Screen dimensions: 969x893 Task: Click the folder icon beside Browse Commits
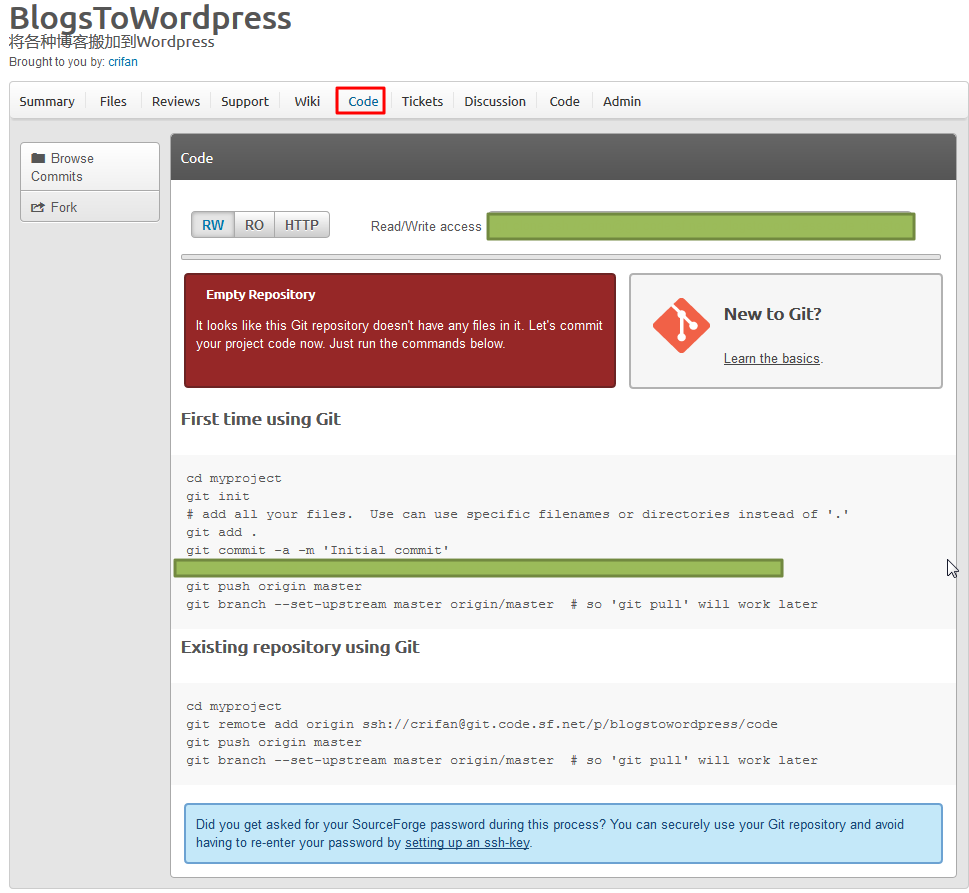pyautogui.click(x=38, y=158)
